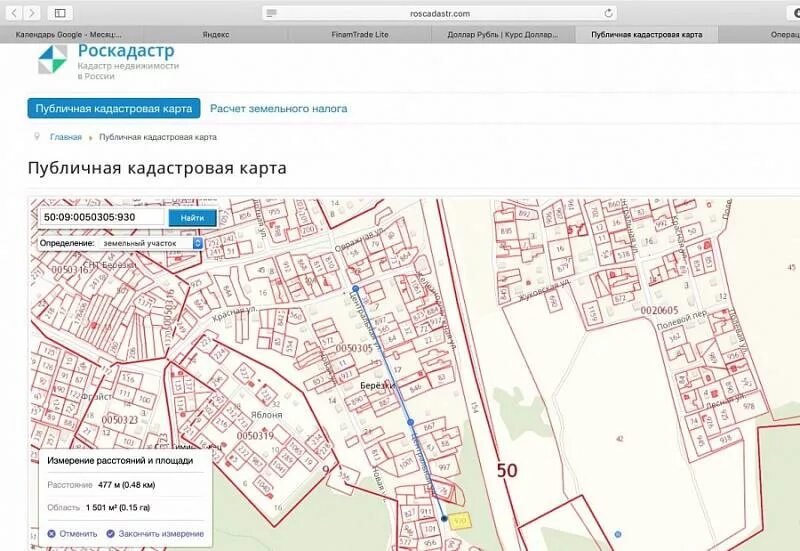Viewport: 800px width, 551px height.
Task: Click the Берёзки label on map
Action: (x=378, y=386)
